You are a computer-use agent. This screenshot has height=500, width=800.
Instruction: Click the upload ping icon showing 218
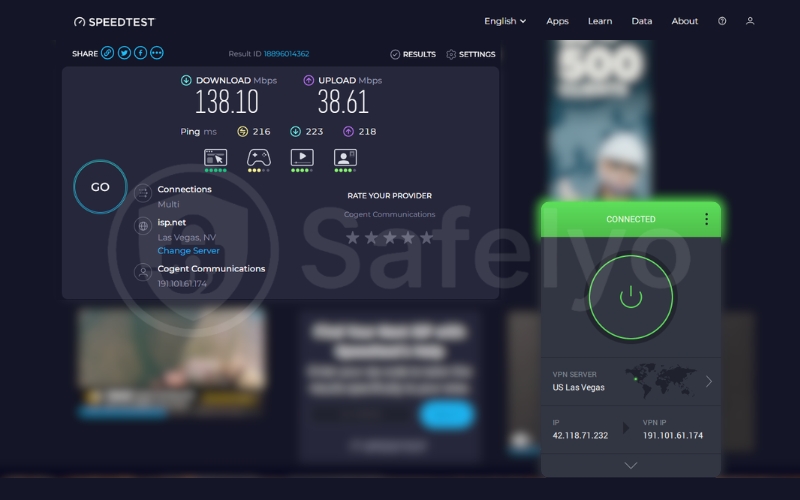(348, 132)
